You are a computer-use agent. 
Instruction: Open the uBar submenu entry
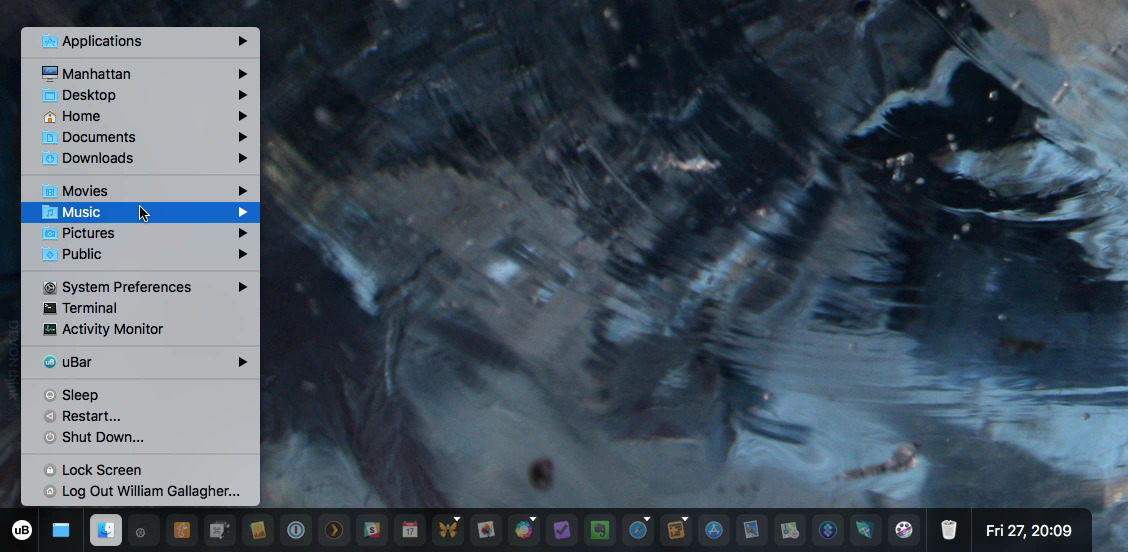pos(140,362)
